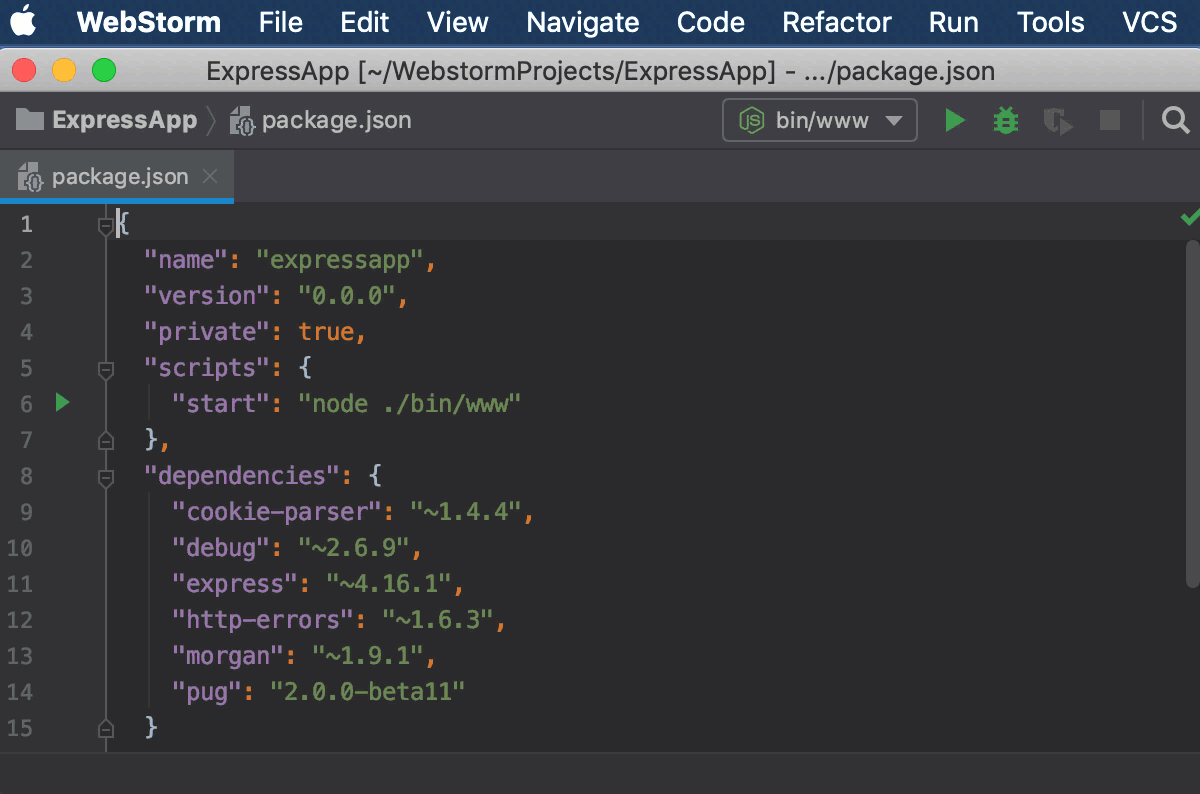The image size is (1200, 794).
Task: Click the editor vertical scrollbar
Action: [1192, 413]
